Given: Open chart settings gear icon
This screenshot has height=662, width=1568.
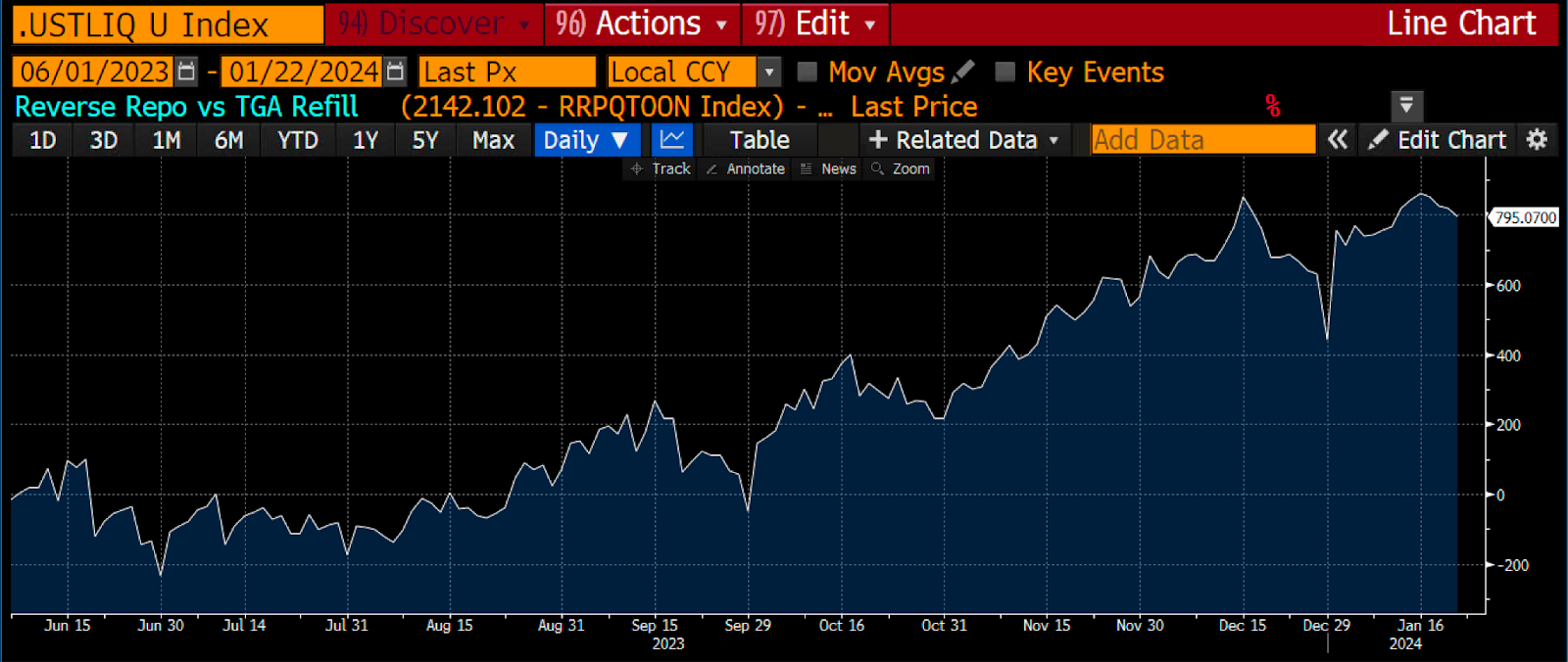Looking at the screenshot, I should [1537, 140].
